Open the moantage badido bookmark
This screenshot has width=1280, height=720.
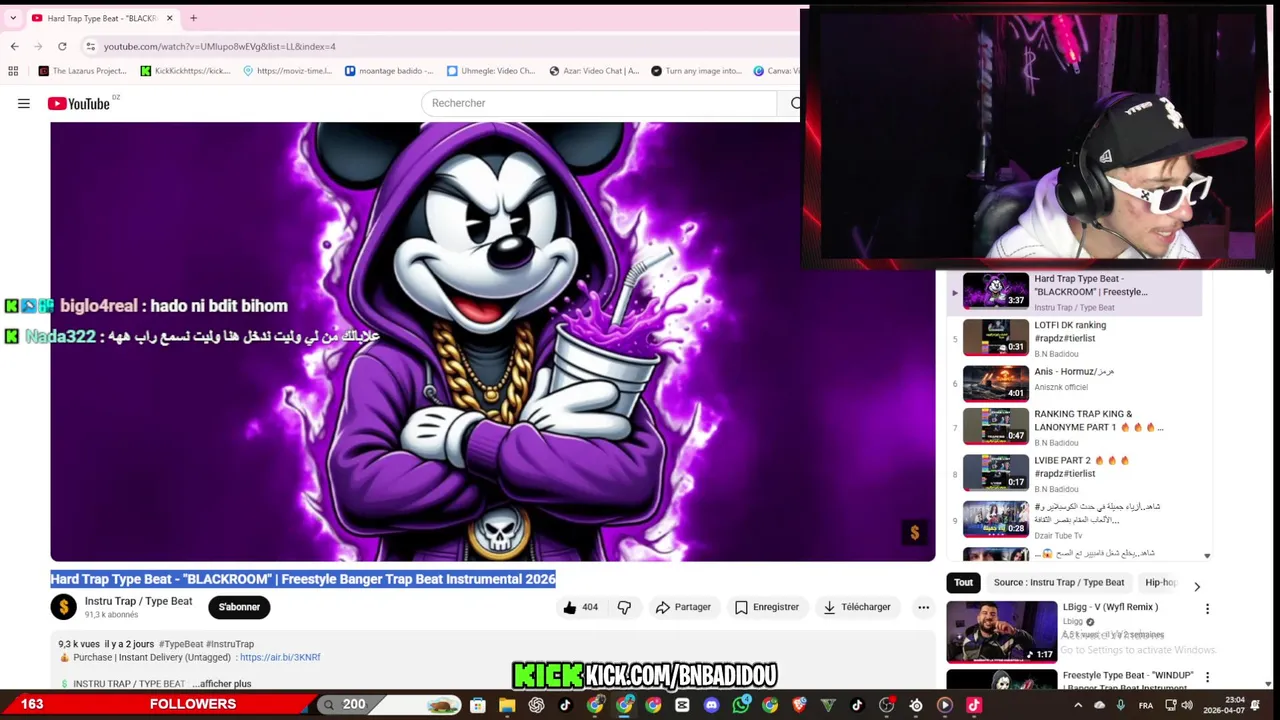389,71
